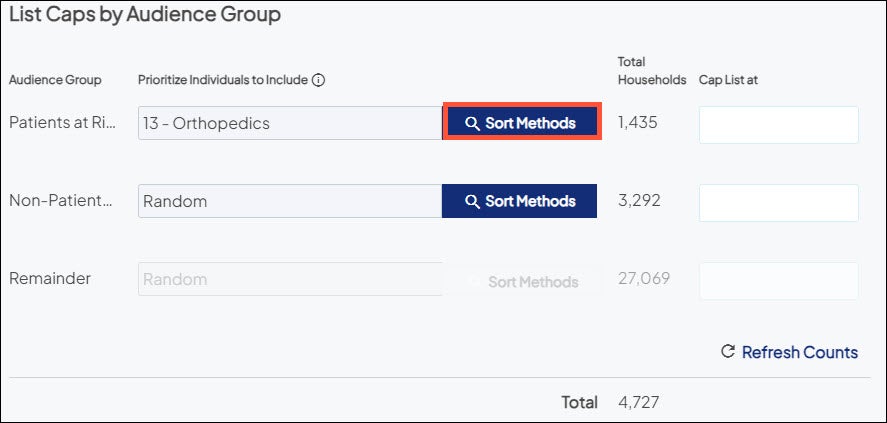Click the 27,069 households count

(x=644, y=278)
